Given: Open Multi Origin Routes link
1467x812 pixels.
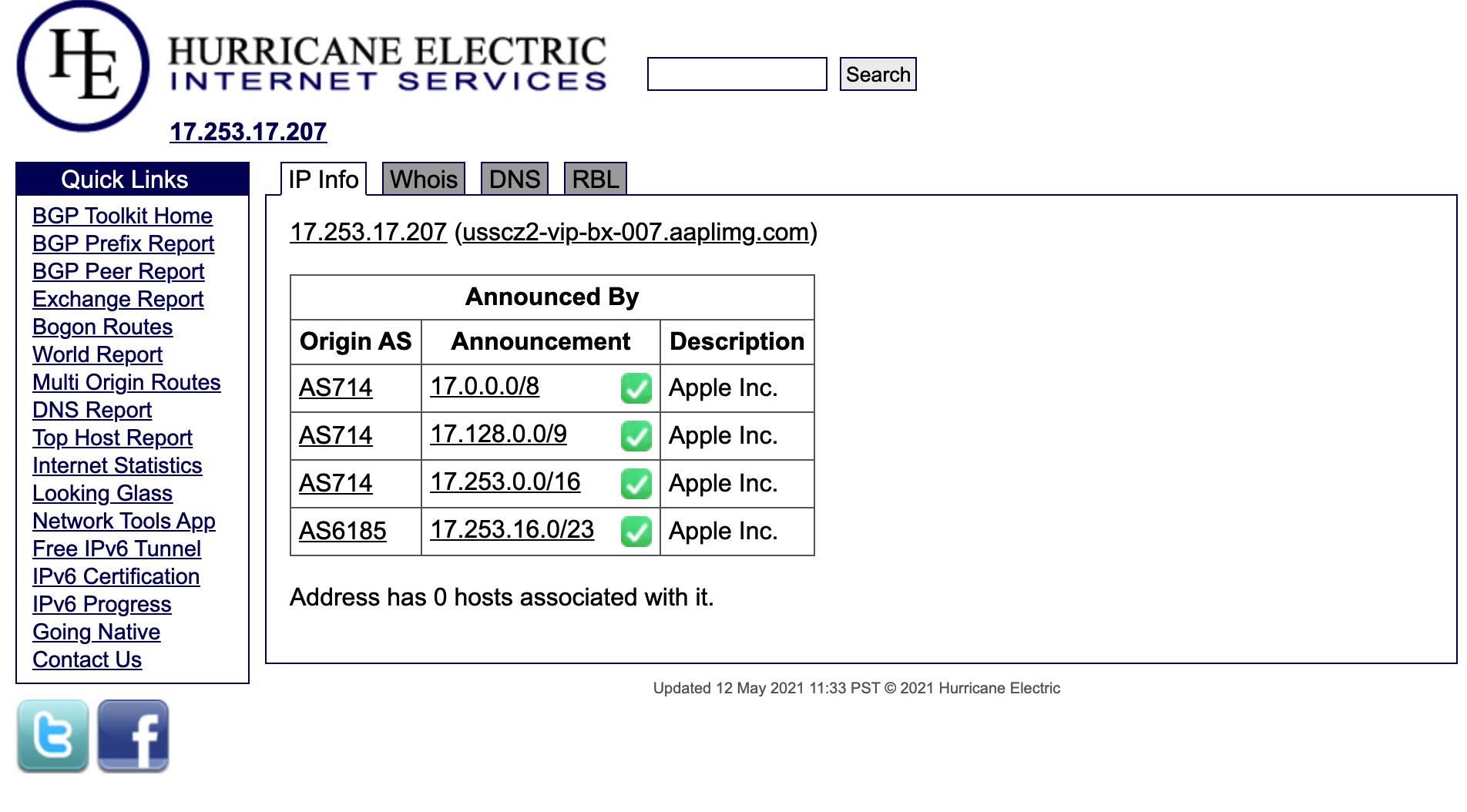Looking at the screenshot, I should pos(126,382).
